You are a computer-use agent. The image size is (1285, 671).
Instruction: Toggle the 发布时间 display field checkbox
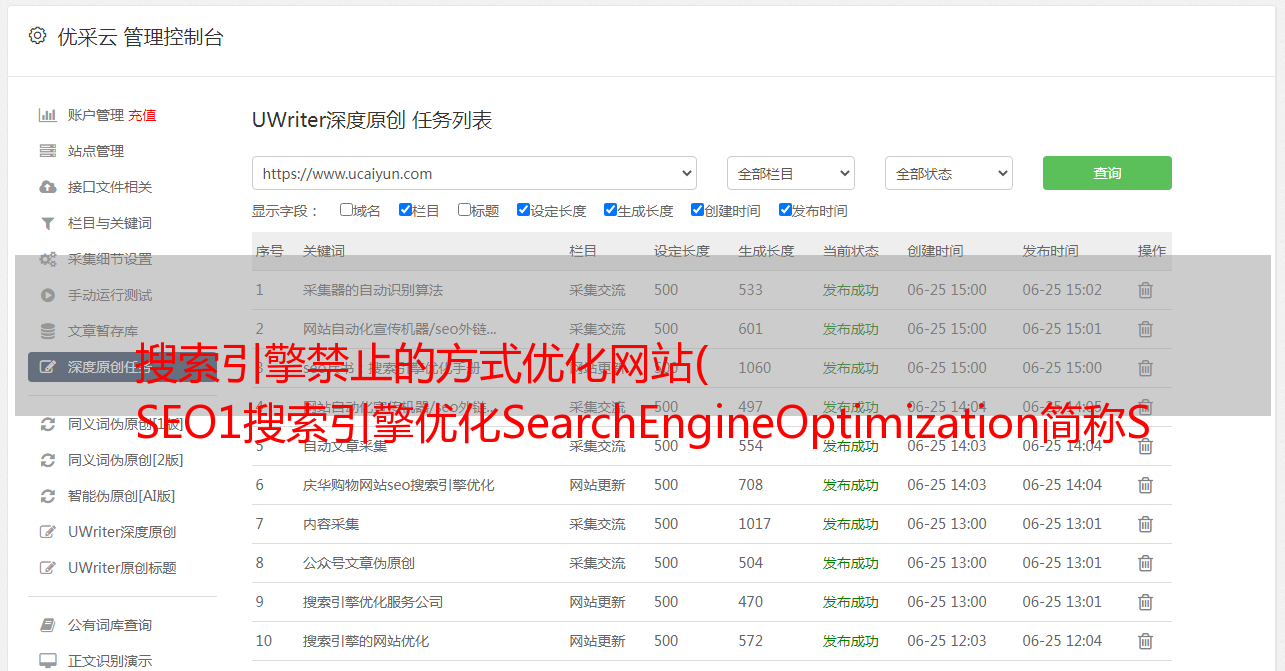pyautogui.click(x=785, y=210)
